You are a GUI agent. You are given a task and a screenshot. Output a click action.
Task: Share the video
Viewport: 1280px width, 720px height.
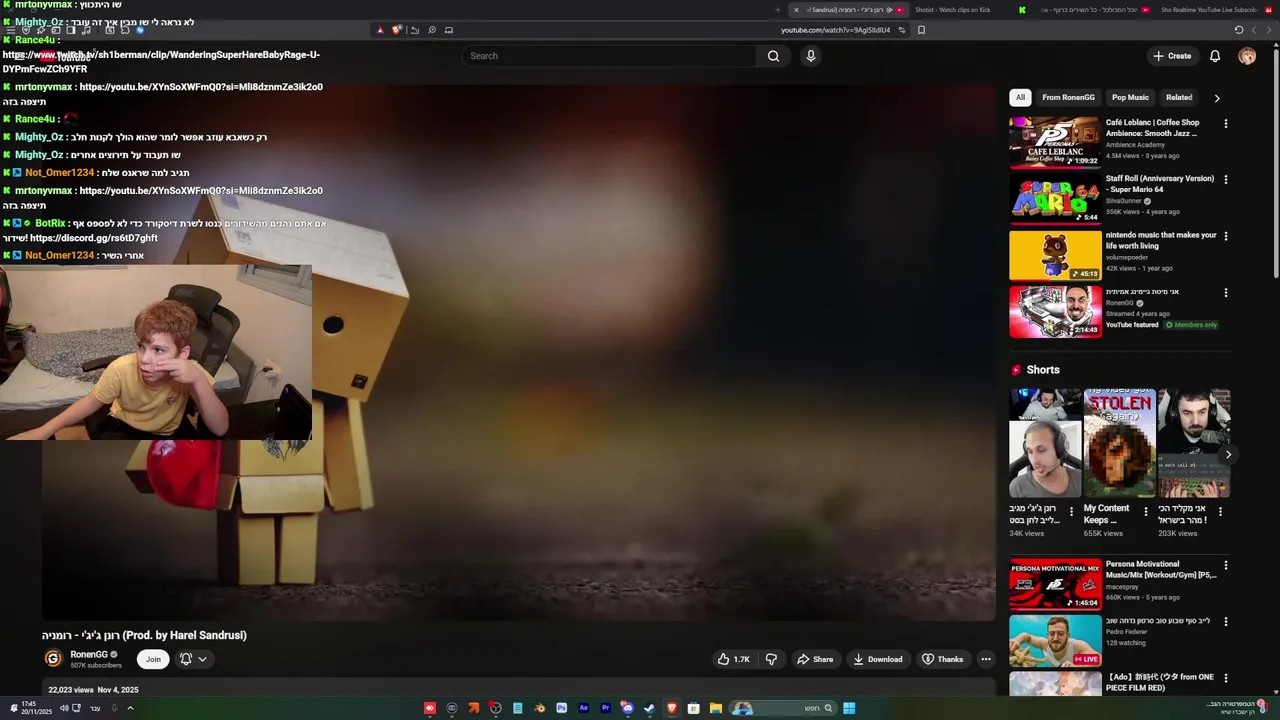tap(815, 659)
